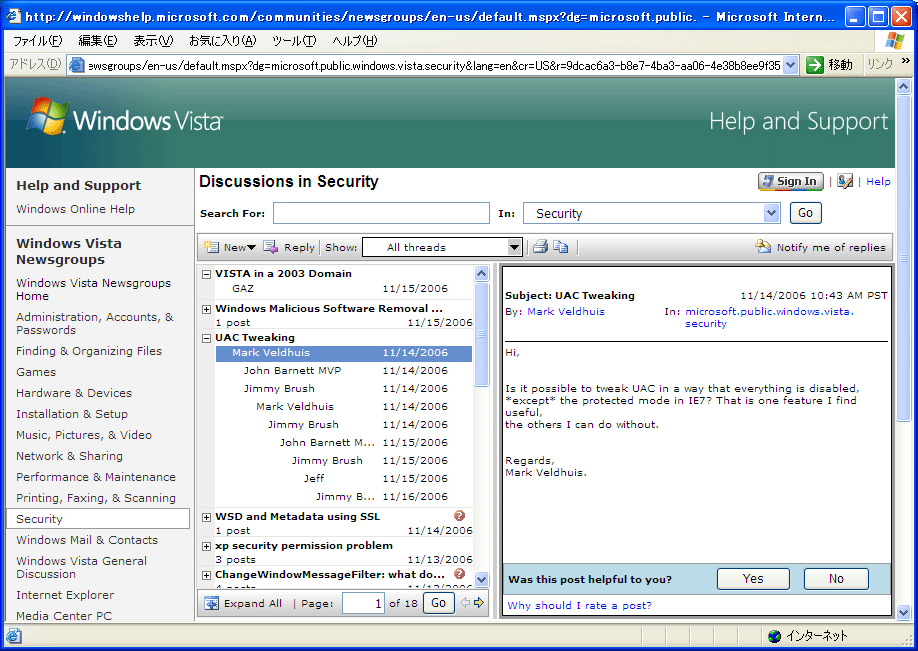This screenshot has width=918, height=651.
Task: Click the page number field
Action: tap(364, 603)
